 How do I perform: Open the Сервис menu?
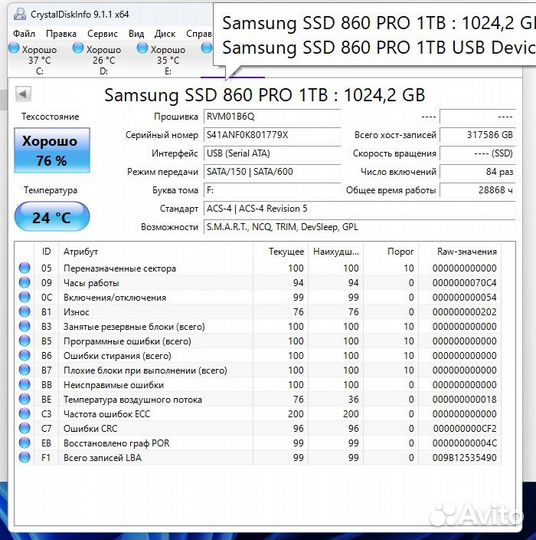coord(102,34)
